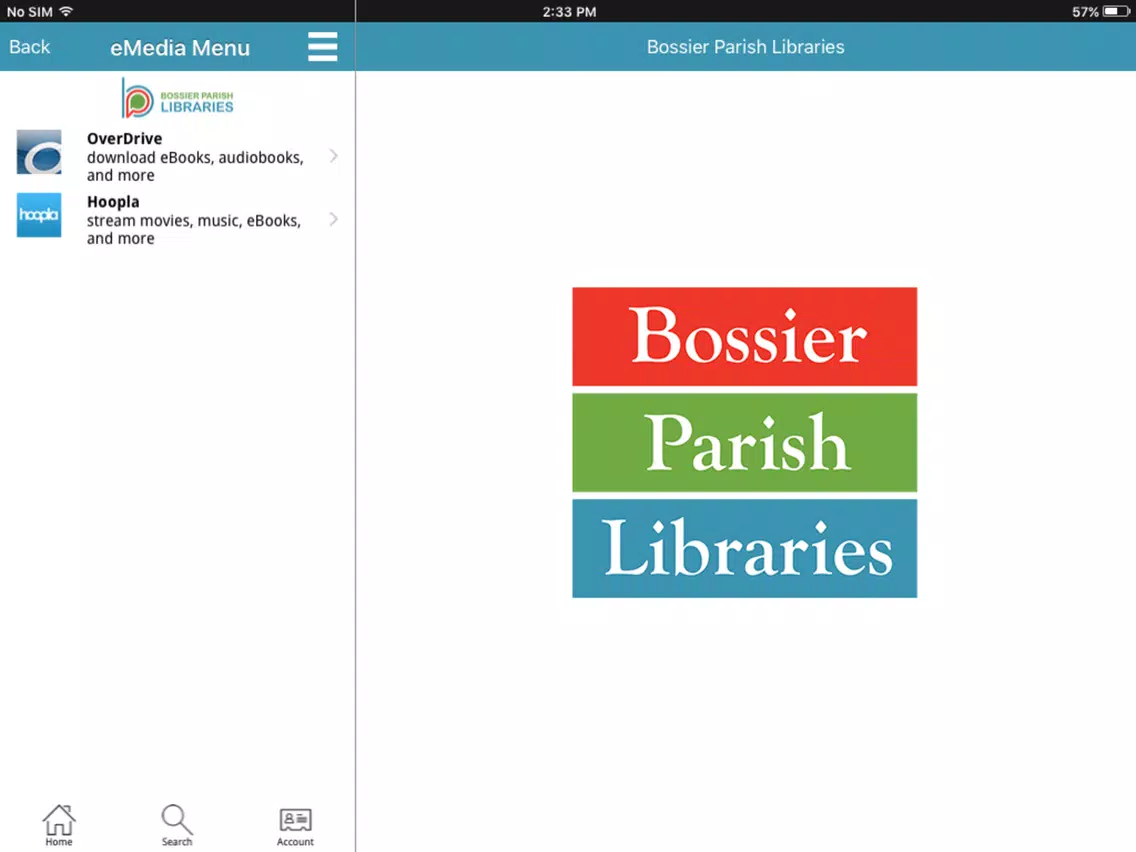Open the hamburger menu icon

click(x=322, y=47)
